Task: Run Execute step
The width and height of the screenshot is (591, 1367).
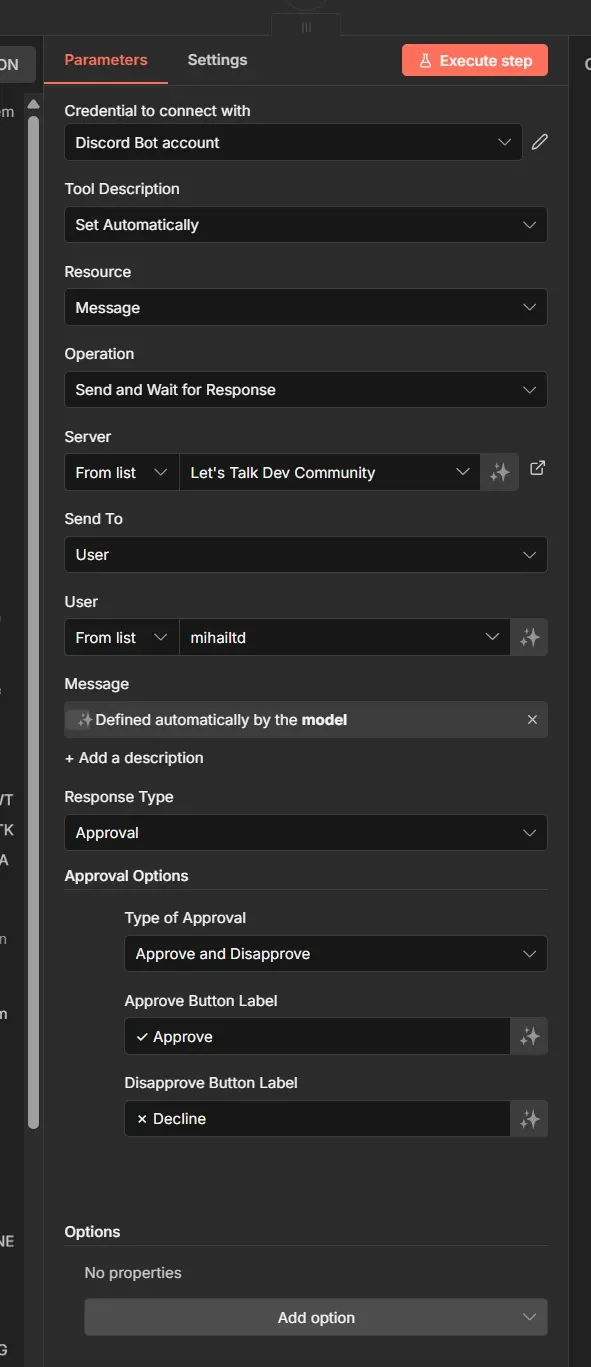Action: pos(475,59)
